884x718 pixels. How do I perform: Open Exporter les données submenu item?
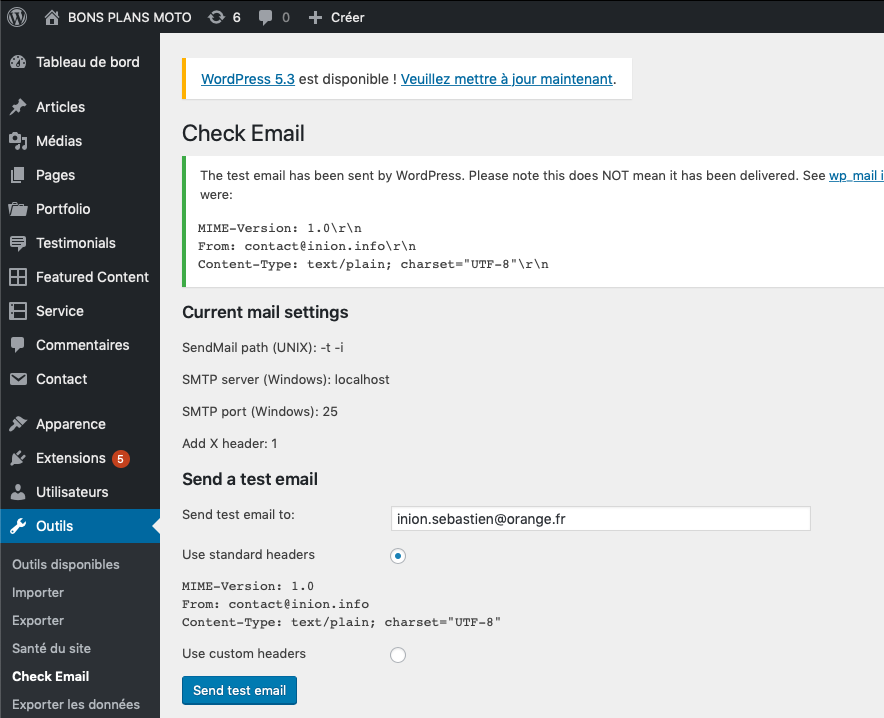[76, 704]
